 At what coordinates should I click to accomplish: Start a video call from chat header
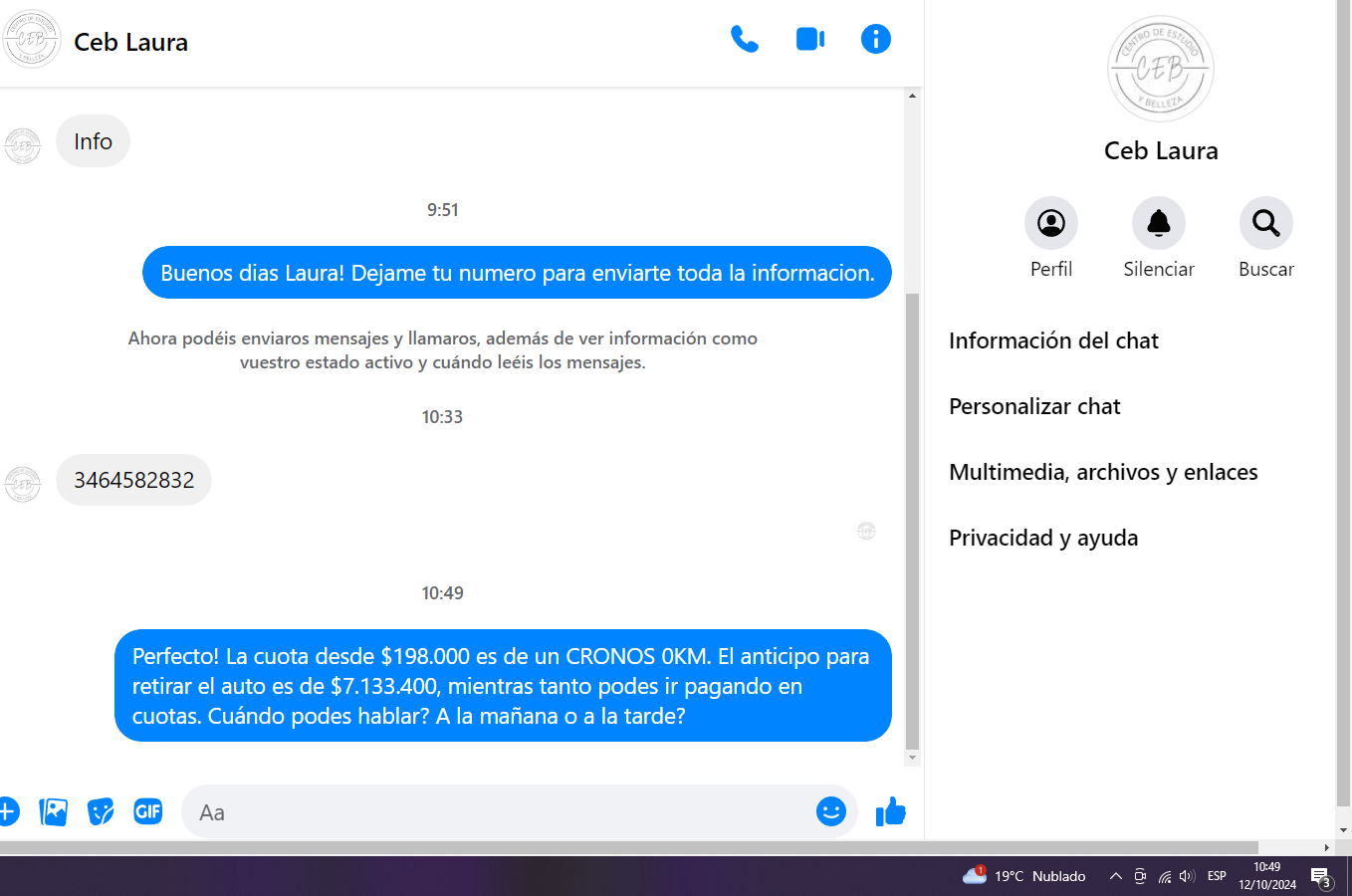809,40
